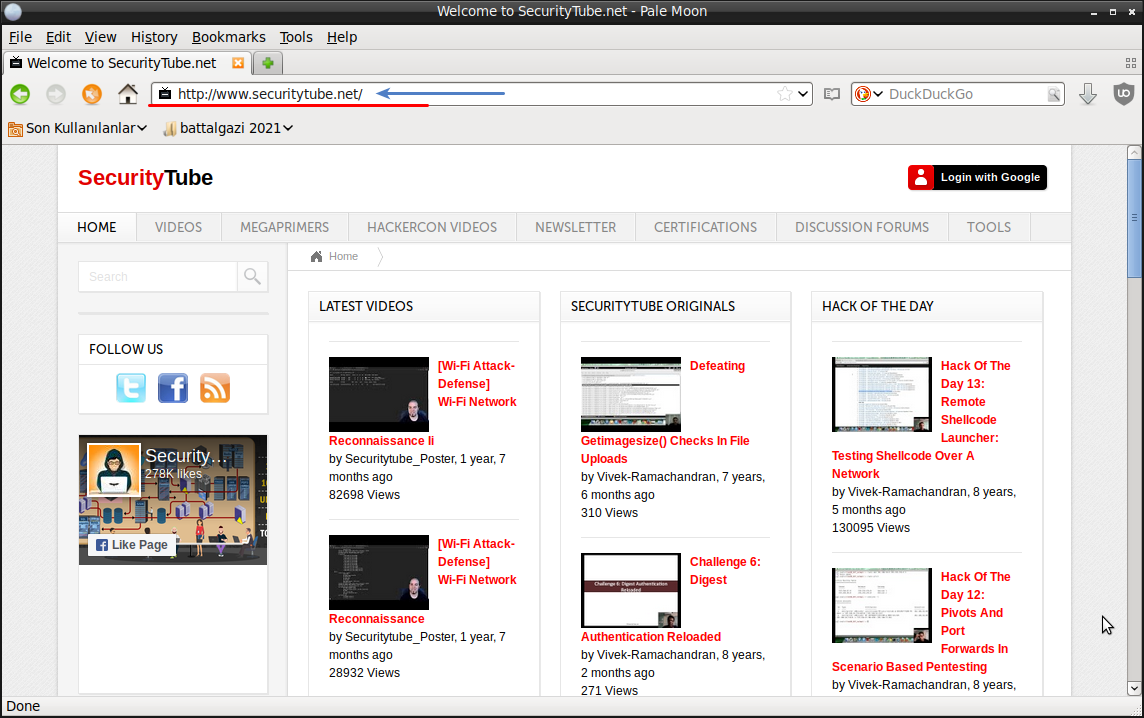Go back with the green arrow
This screenshot has height=718, width=1144.
(20, 94)
